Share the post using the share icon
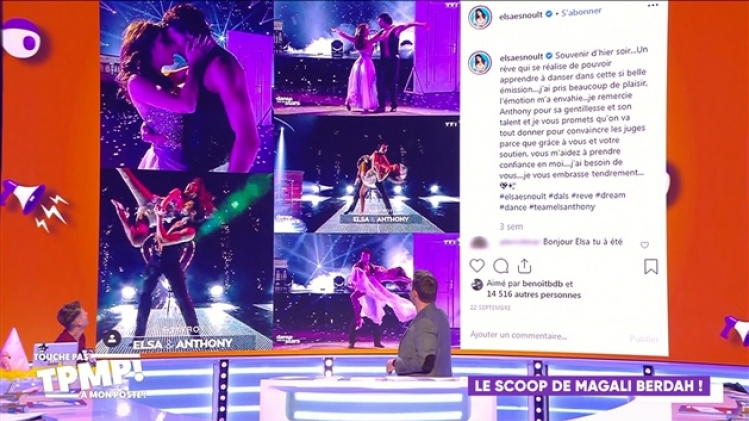749x421 pixels. tap(524, 266)
